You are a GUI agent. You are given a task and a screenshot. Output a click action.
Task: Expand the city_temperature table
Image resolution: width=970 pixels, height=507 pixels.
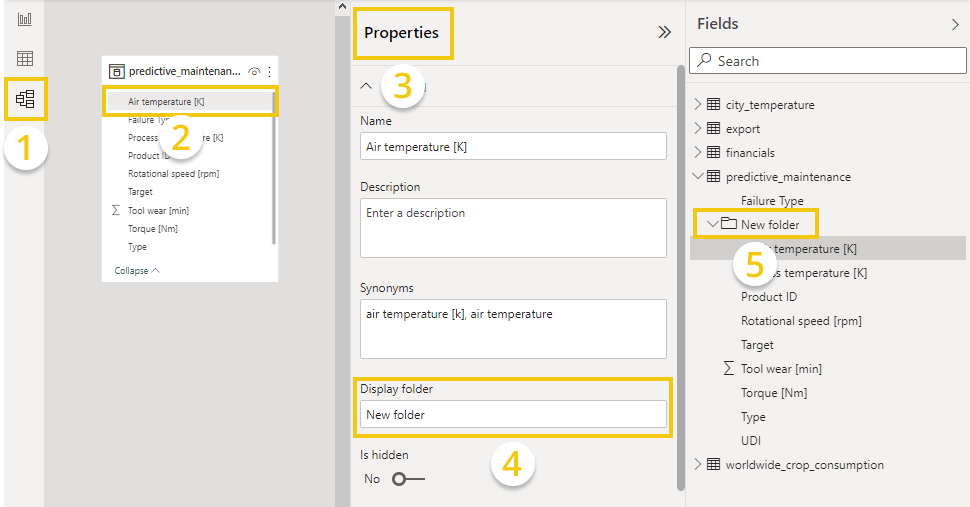click(698, 105)
